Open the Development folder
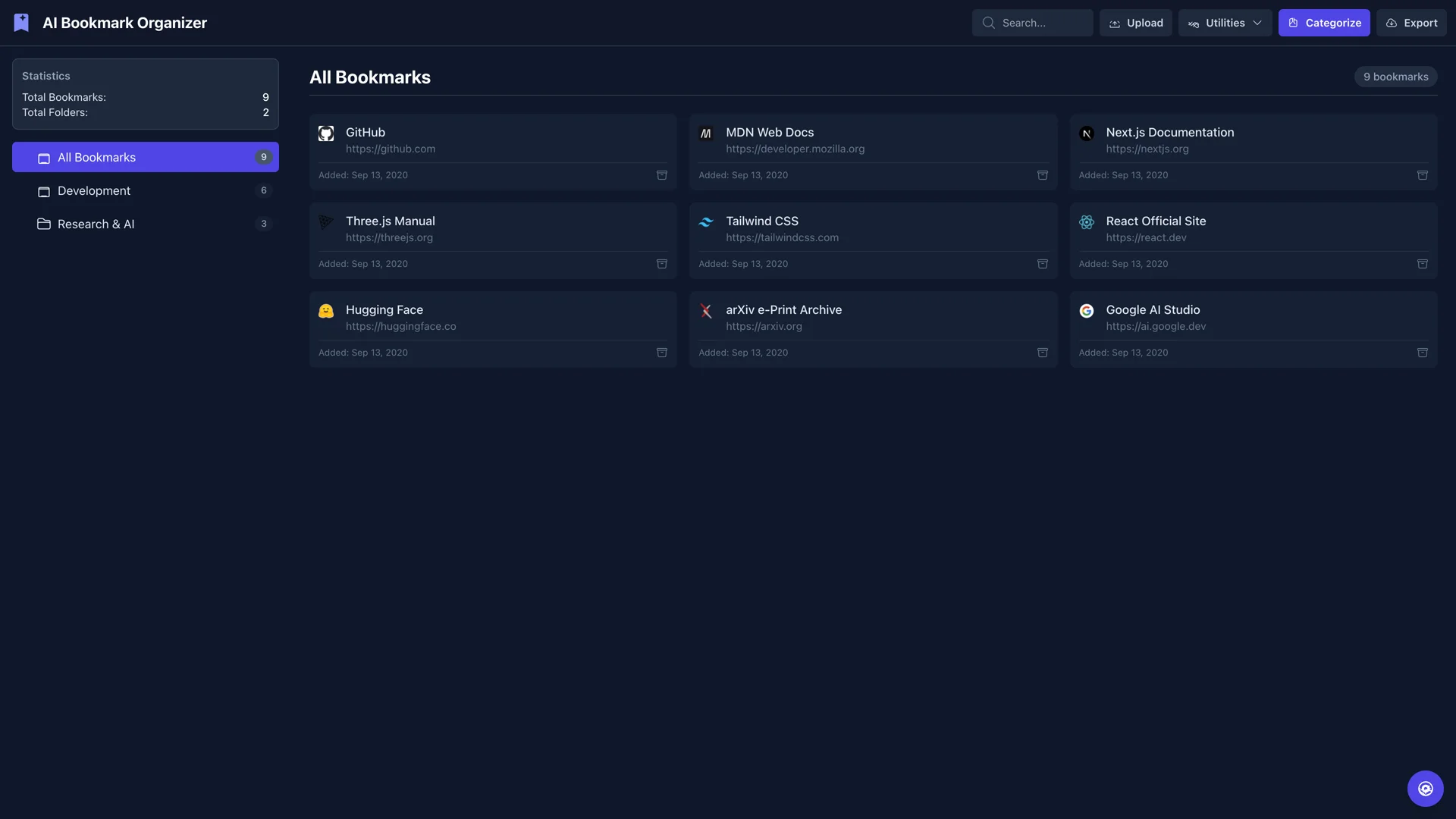 [x=146, y=190]
